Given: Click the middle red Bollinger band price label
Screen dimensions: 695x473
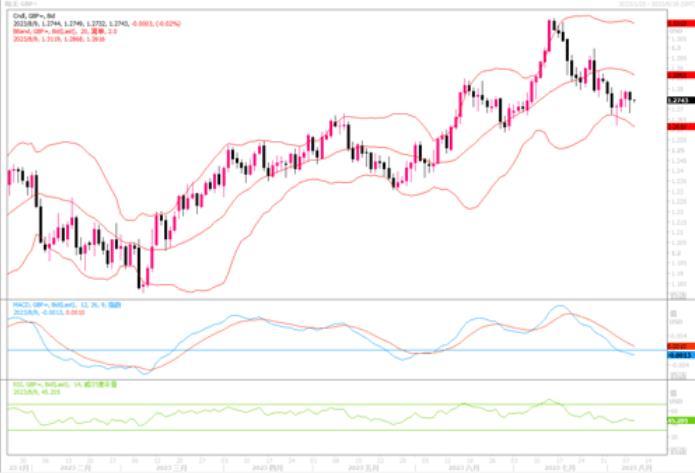Looking at the screenshot, I should 681,75.
